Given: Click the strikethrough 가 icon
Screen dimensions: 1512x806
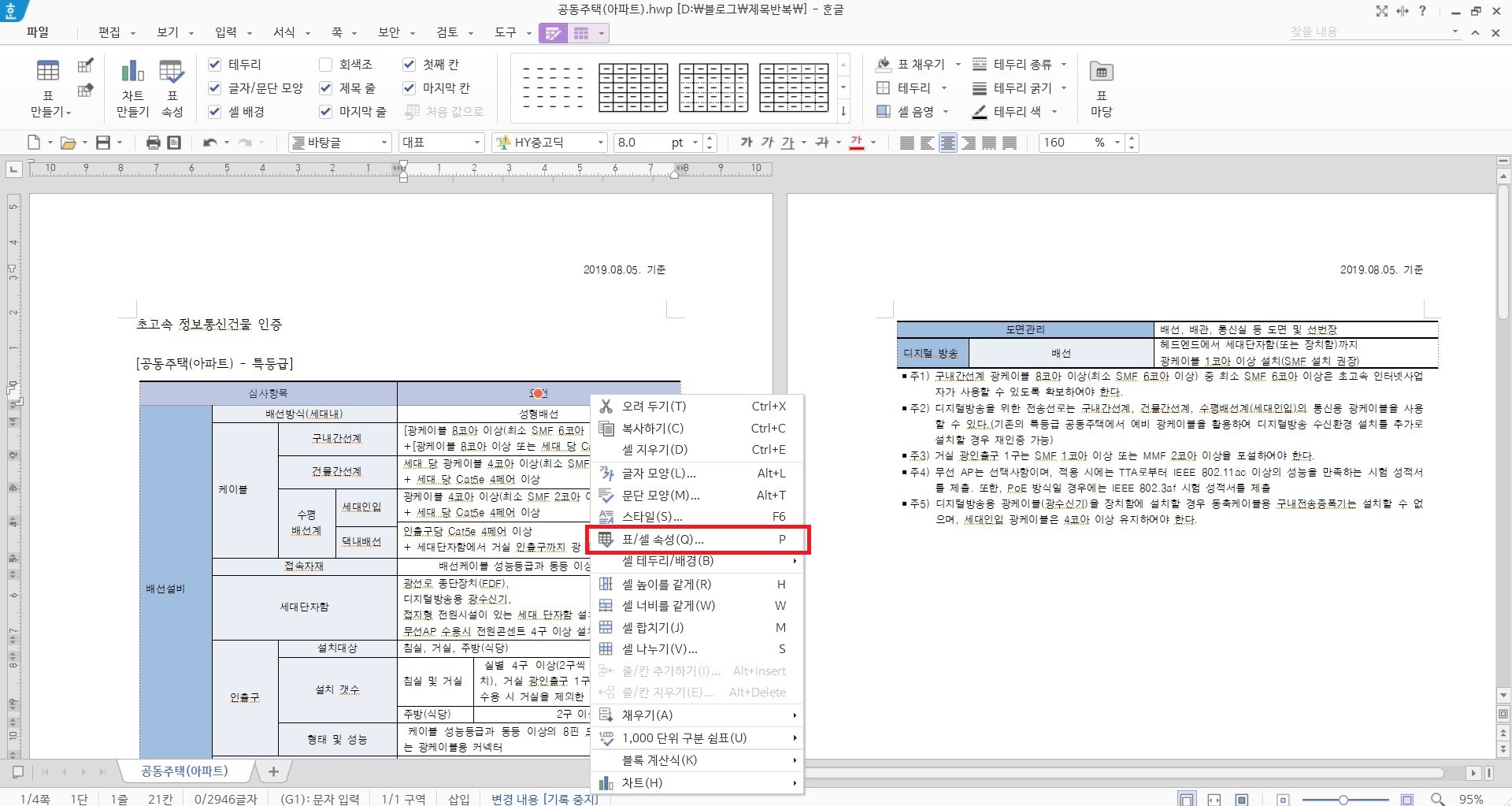Looking at the screenshot, I should pyautogui.click(x=822, y=143).
